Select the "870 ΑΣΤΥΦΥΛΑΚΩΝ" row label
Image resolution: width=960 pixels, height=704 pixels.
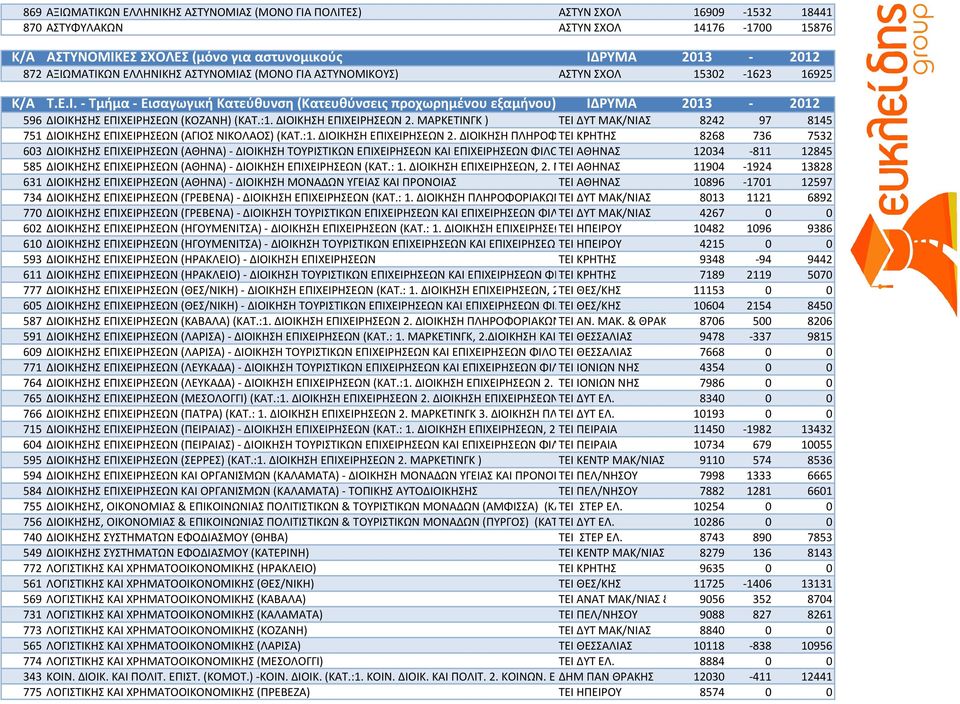coord(73,28)
